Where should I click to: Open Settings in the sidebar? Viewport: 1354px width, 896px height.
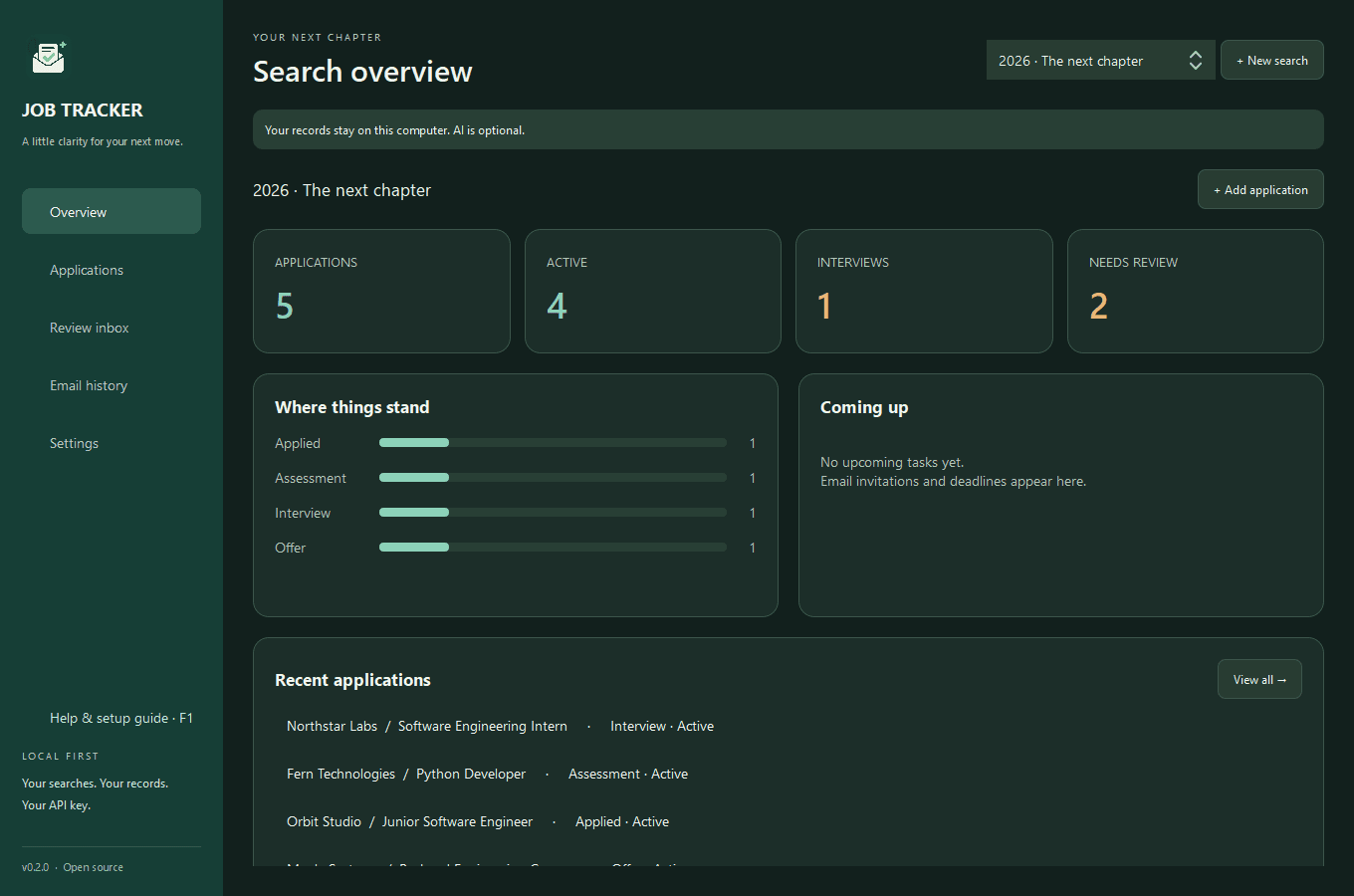[x=112, y=443]
